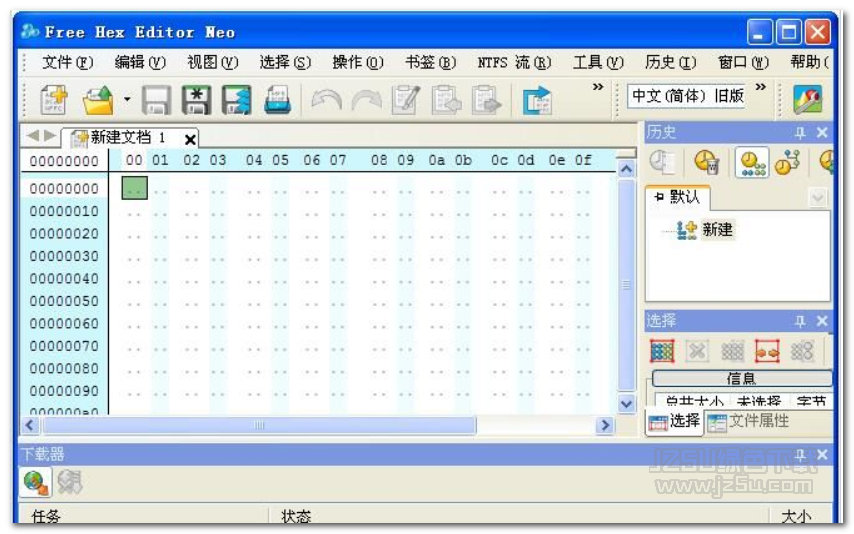Click the Undo arrow icon

click(326, 100)
